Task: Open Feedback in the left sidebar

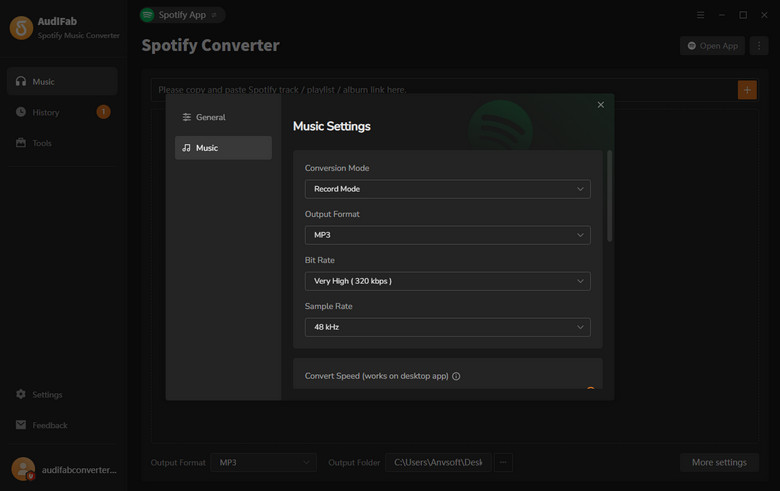Action: point(62,425)
